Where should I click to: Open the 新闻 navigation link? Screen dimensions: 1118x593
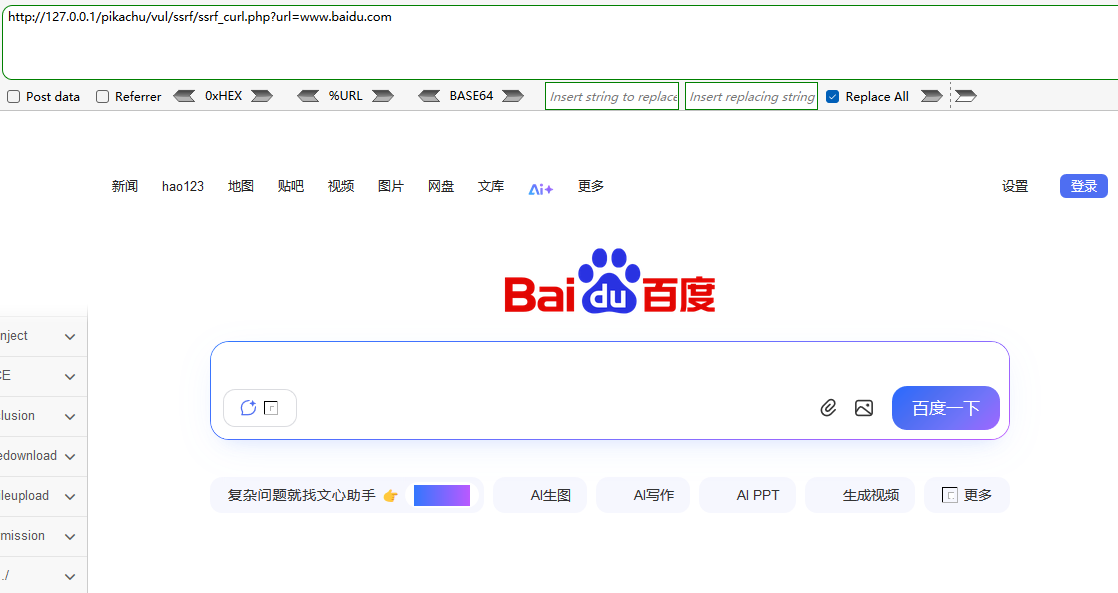tap(125, 186)
